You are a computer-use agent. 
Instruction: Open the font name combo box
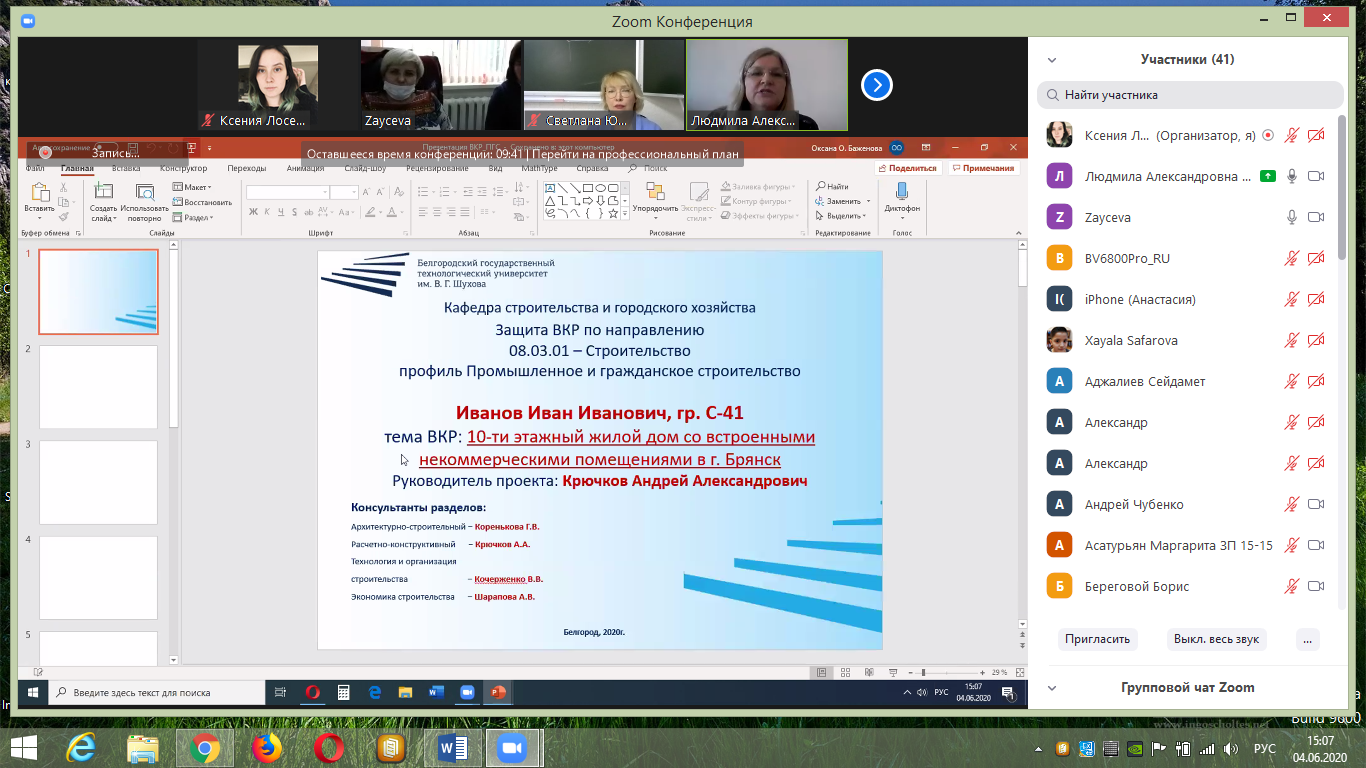click(288, 192)
